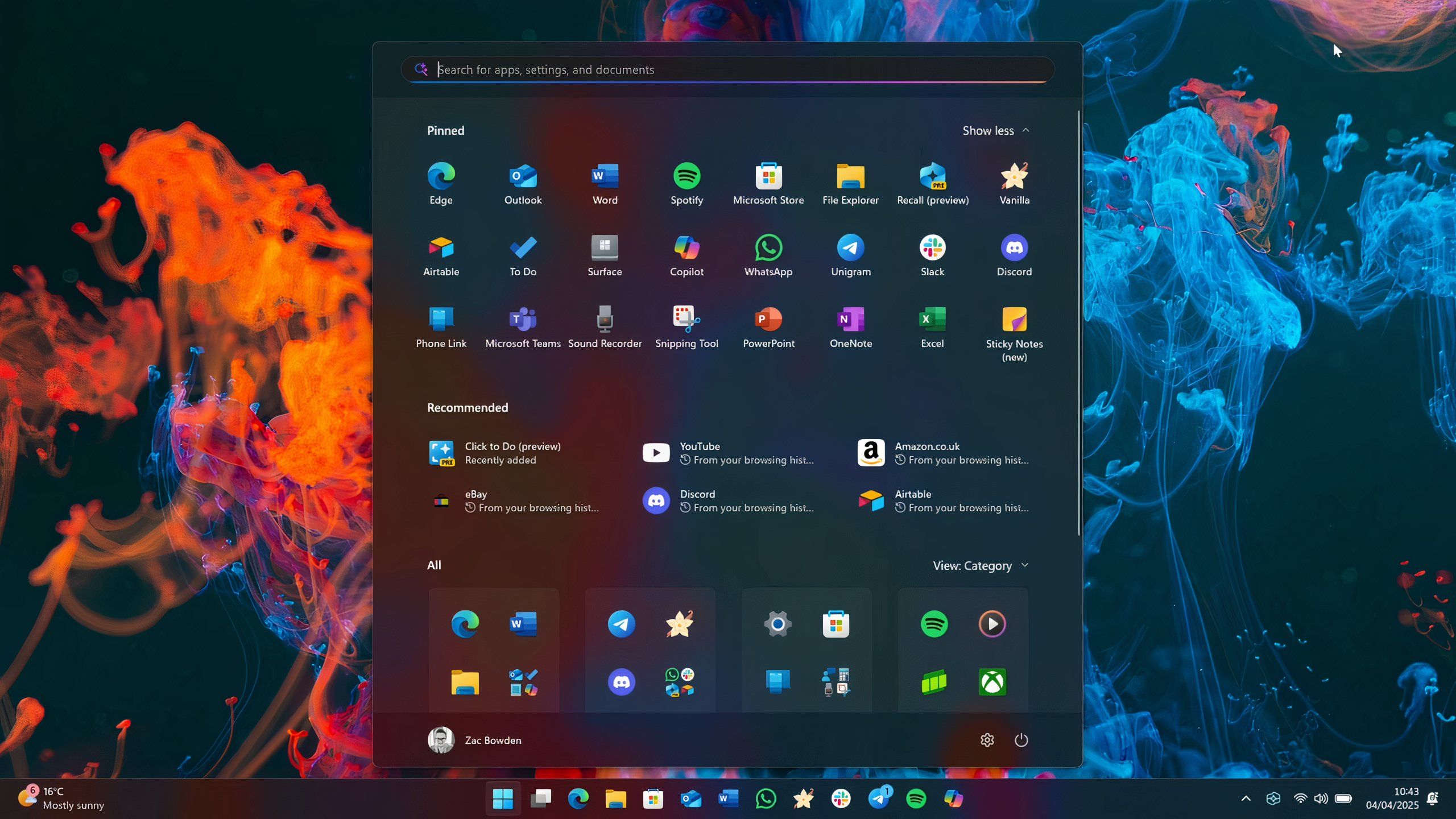Launch Recall (preview) app
1456x819 pixels.
pyautogui.click(x=933, y=183)
